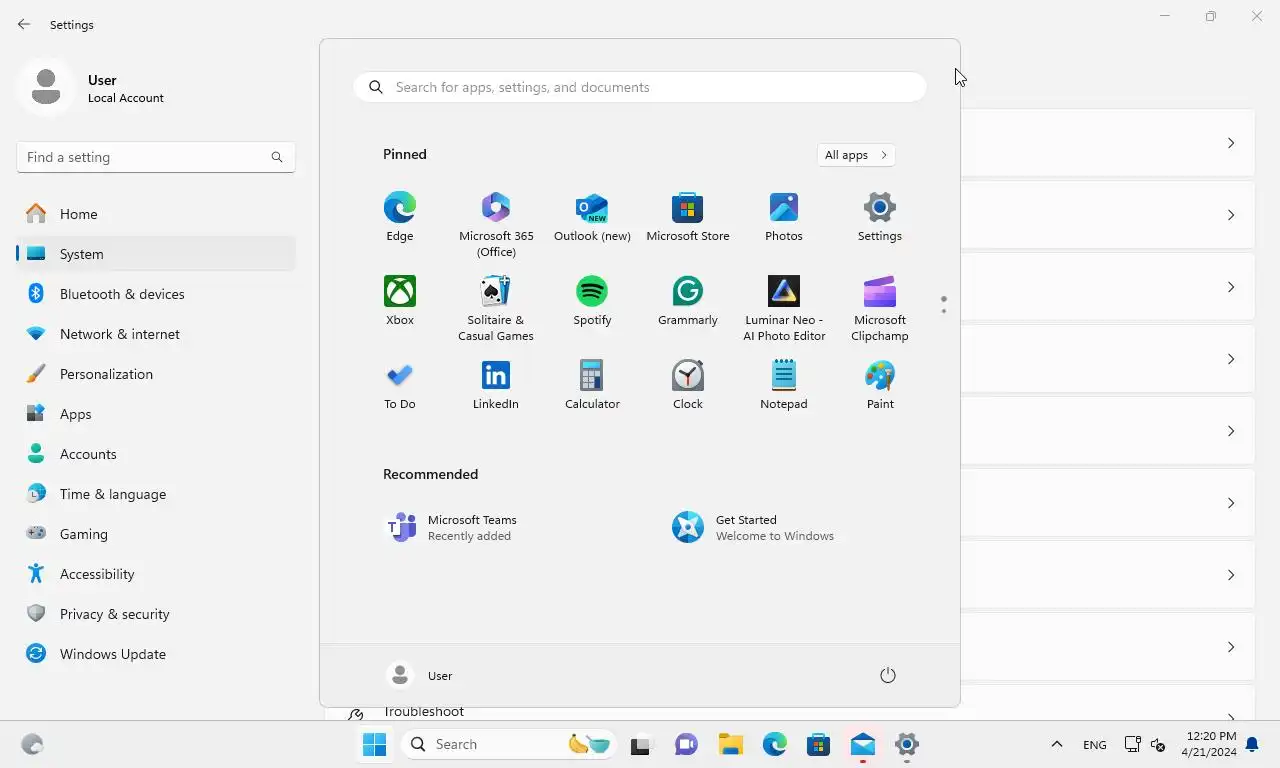Open Network & internet settings
1280x768 pixels.
coord(156,334)
